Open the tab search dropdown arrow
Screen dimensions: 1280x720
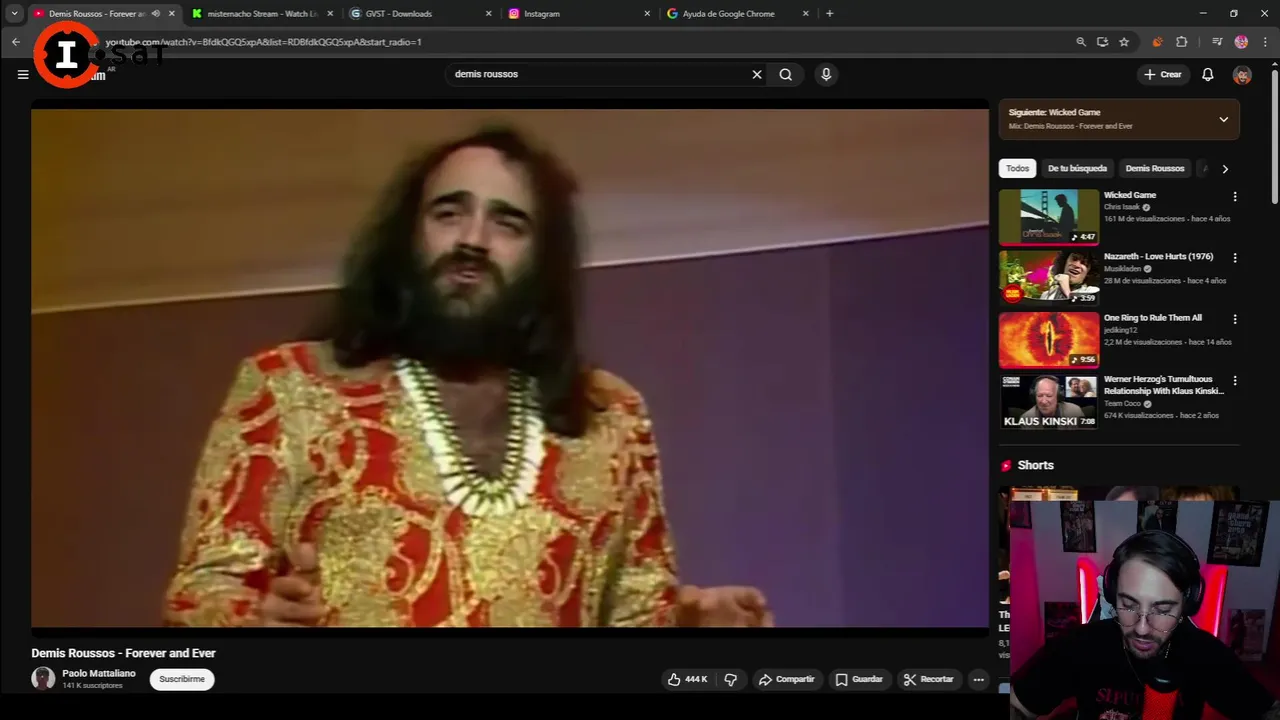click(14, 13)
